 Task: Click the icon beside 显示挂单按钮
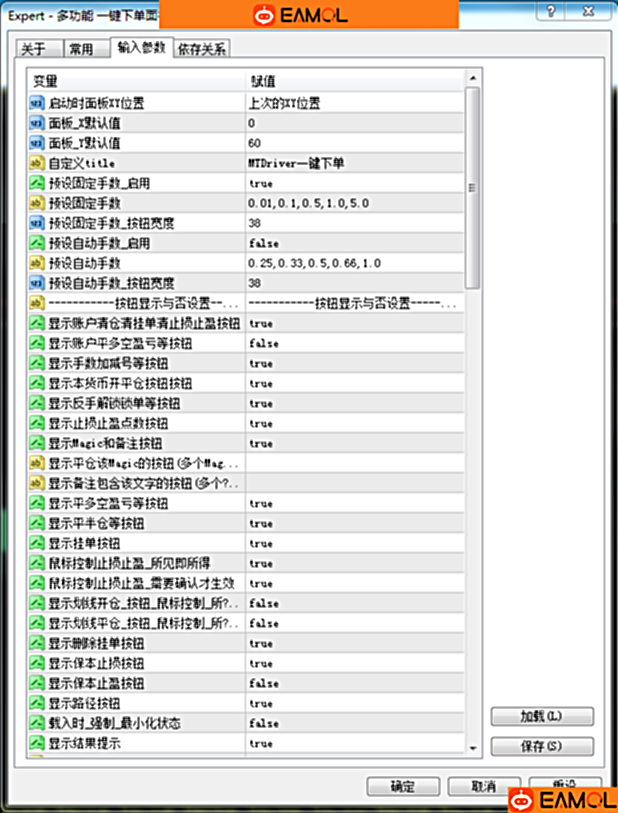[37, 543]
